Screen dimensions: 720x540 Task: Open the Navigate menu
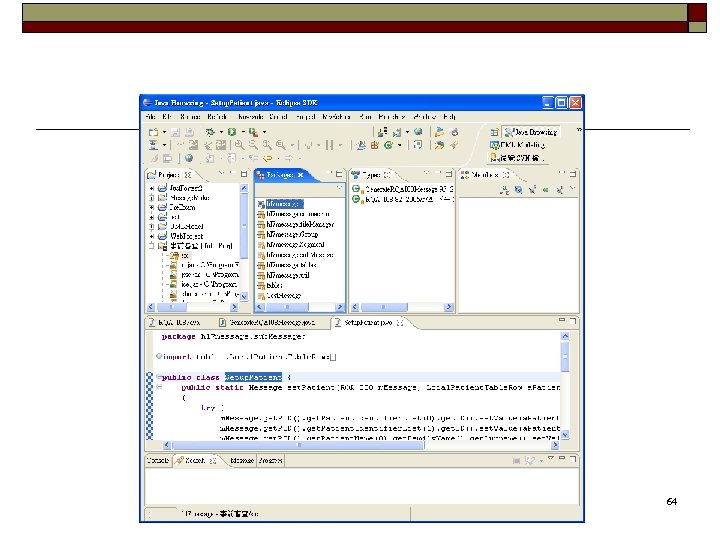250,117
